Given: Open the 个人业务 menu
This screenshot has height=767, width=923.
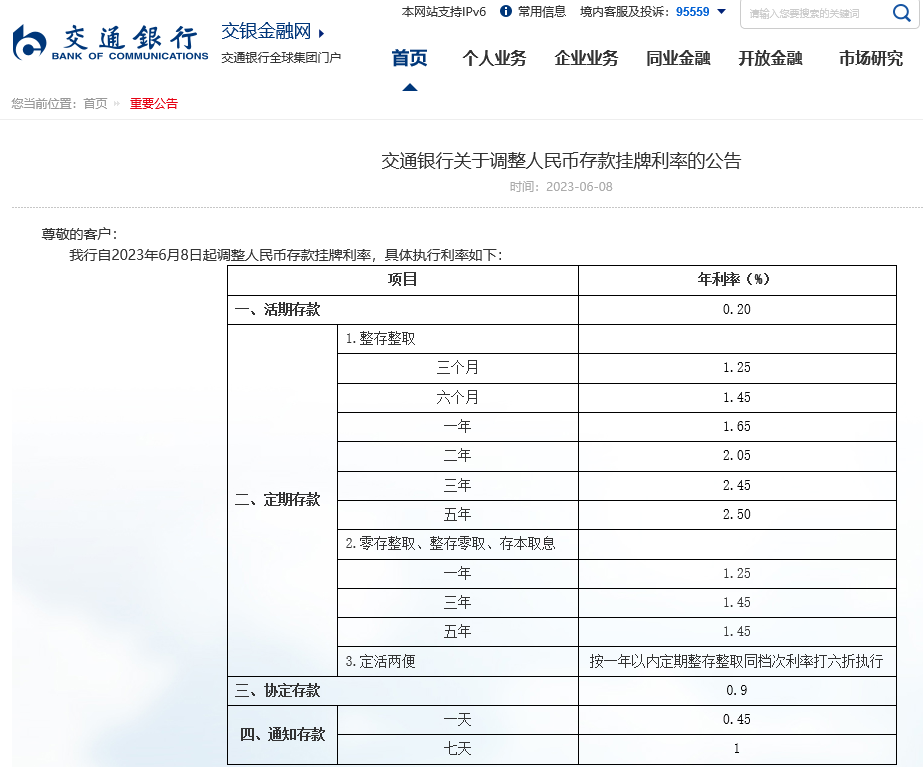Looking at the screenshot, I should coord(494,58).
